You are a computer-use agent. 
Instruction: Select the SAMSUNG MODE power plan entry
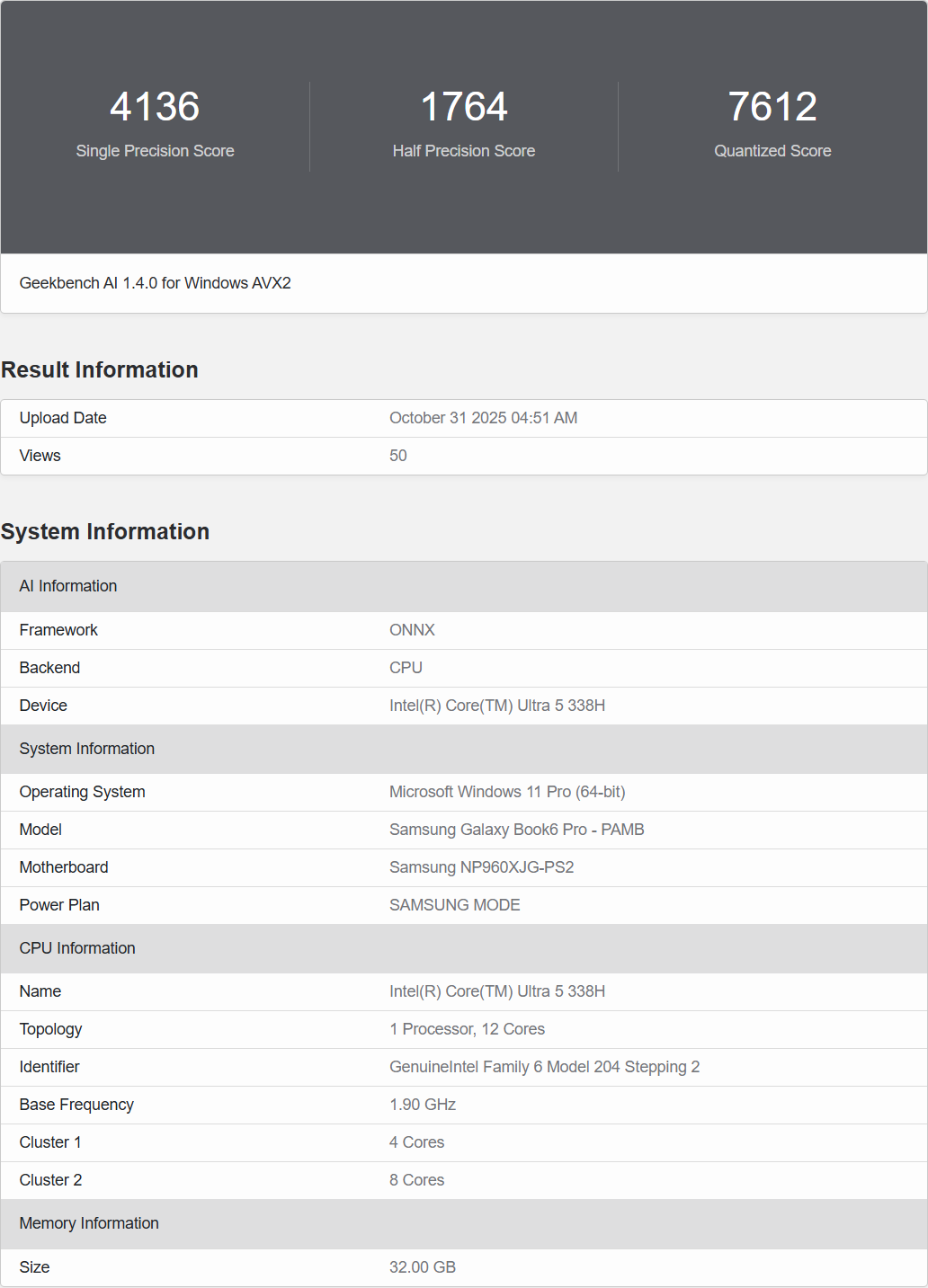pos(454,905)
